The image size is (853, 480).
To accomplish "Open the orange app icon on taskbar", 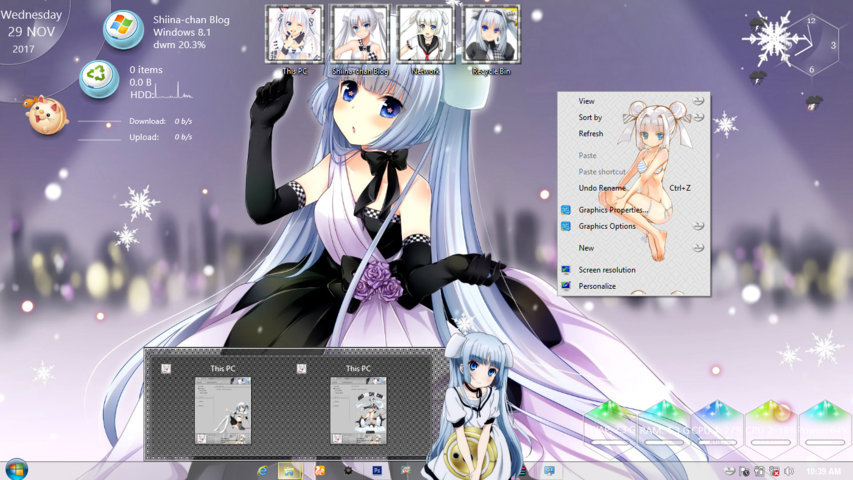I will (x=319, y=470).
